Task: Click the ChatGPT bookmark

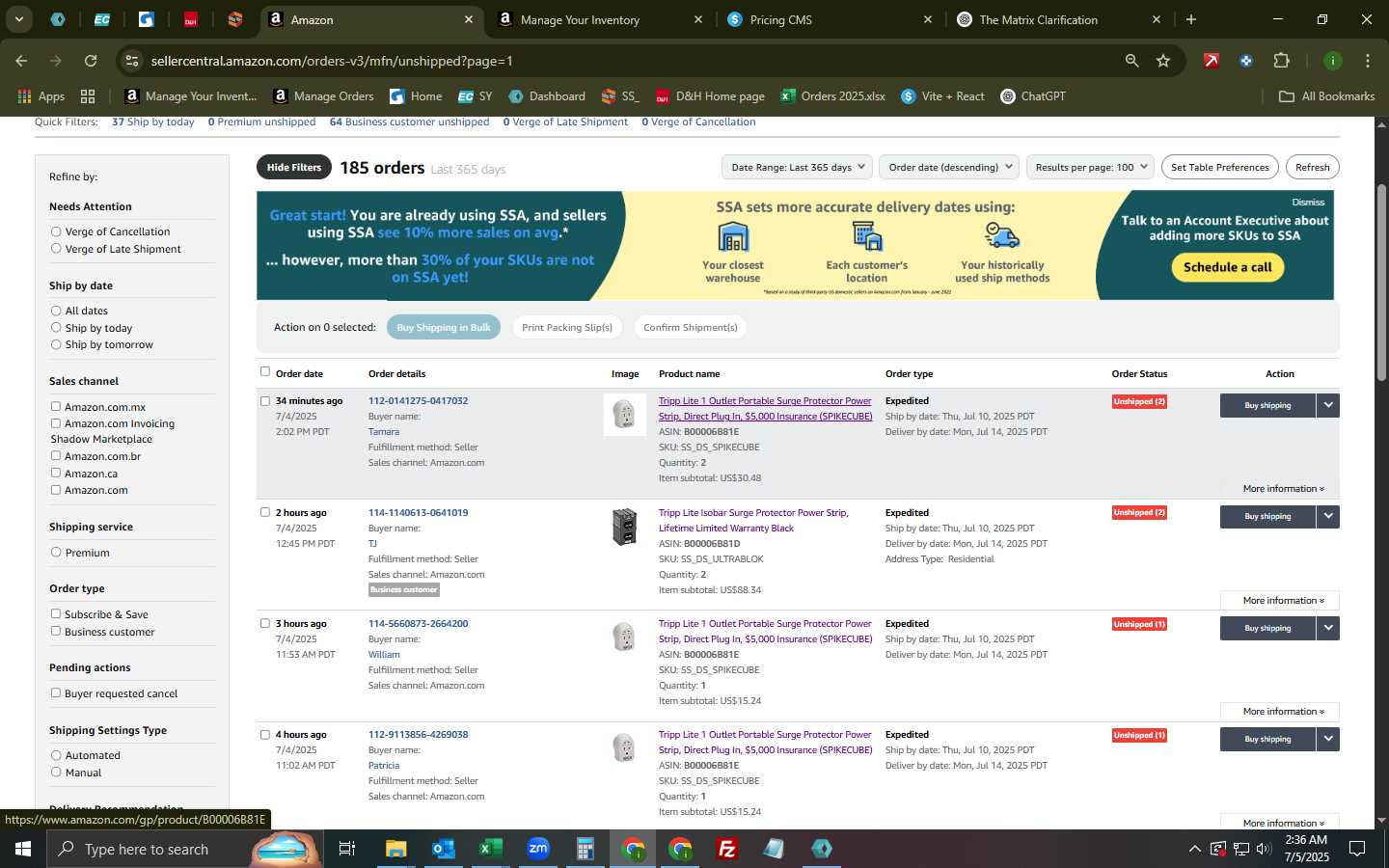Action: coord(1033,96)
